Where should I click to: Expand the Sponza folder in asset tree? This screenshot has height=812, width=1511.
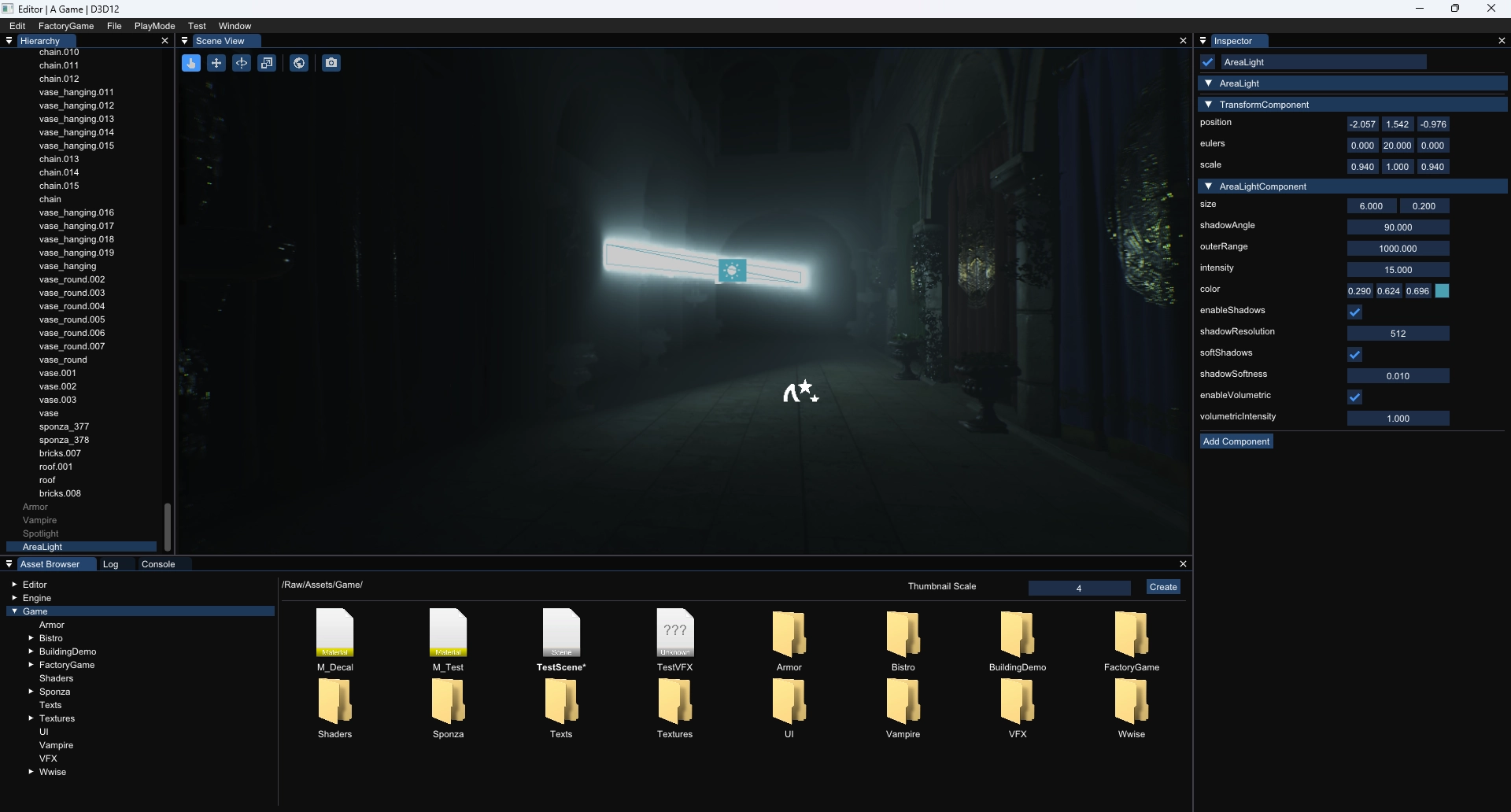pos(31,692)
